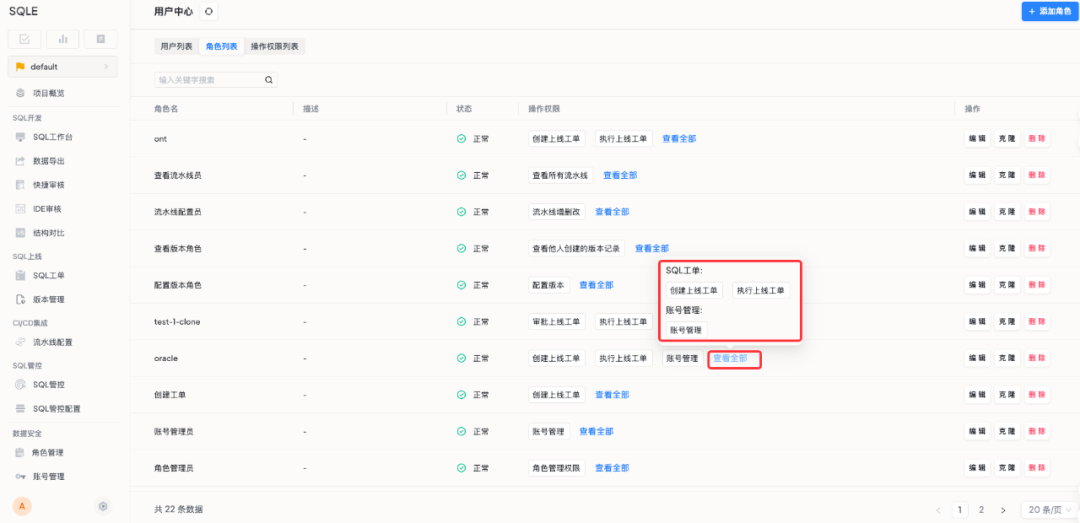Image resolution: width=1080 pixels, height=523 pixels.
Task: Click the keyword search input field
Action: tap(208, 80)
